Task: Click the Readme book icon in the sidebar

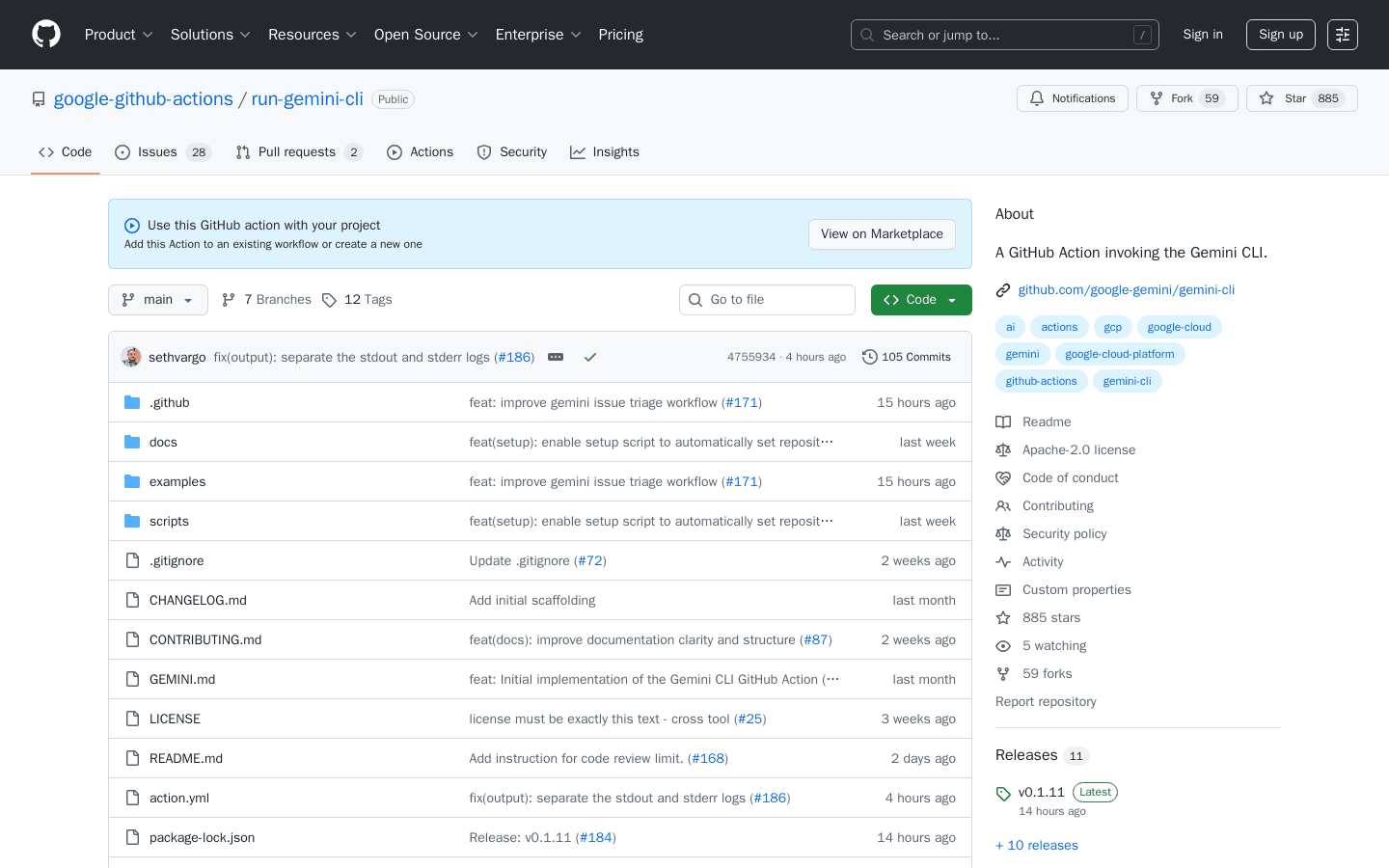Action: (1003, 421)
